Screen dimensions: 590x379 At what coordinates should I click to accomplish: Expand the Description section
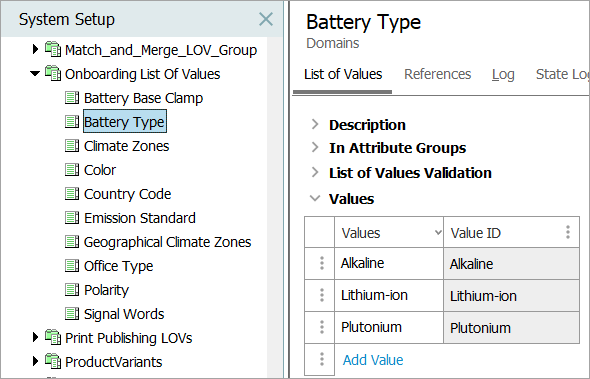click(x=315, y=124)
